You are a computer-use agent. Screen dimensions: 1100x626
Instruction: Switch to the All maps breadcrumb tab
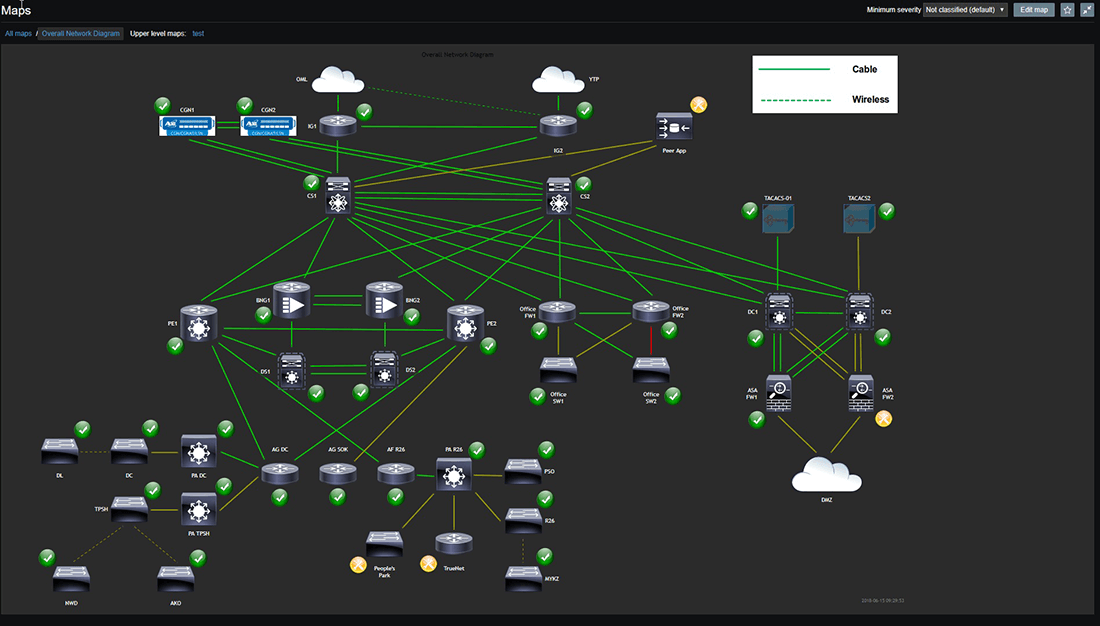17,32
